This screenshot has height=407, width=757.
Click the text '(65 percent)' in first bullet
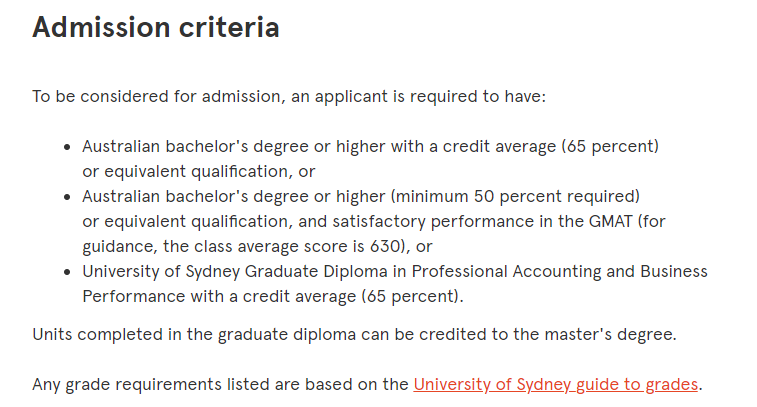point(610,146)
